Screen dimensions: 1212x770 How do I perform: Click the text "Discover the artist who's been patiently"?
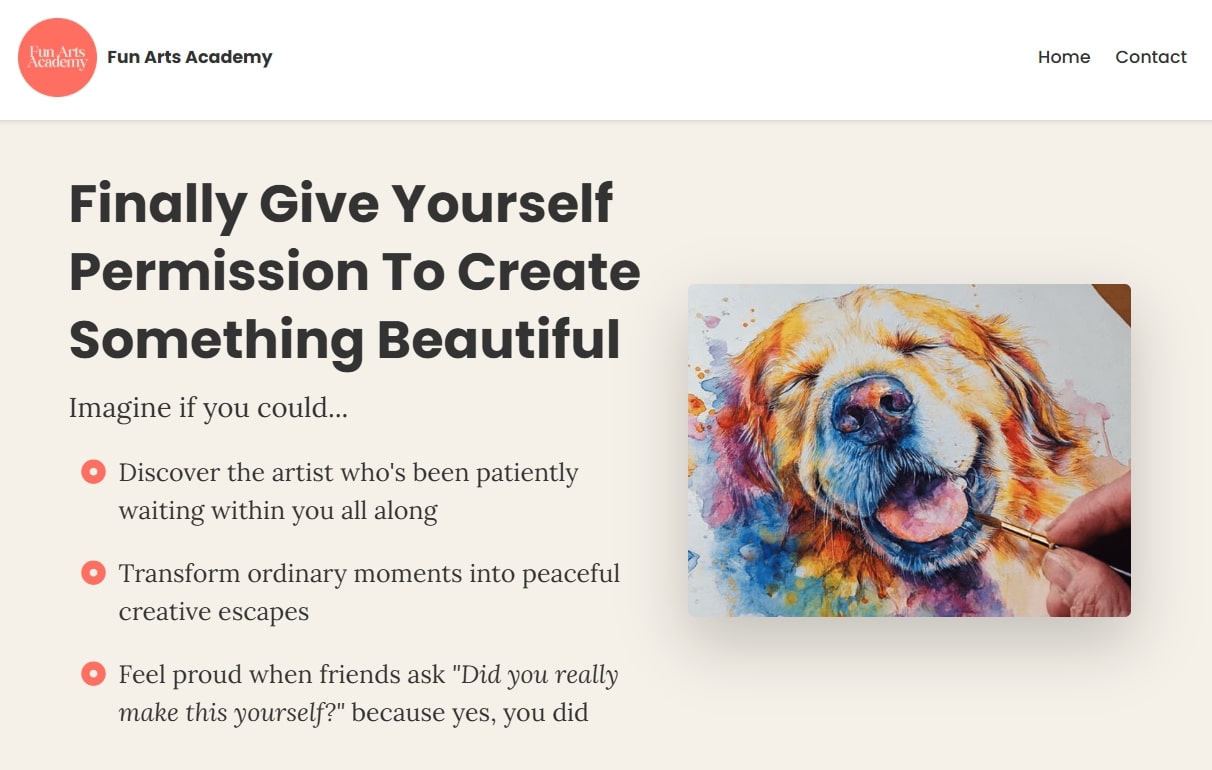coord(349,472)
